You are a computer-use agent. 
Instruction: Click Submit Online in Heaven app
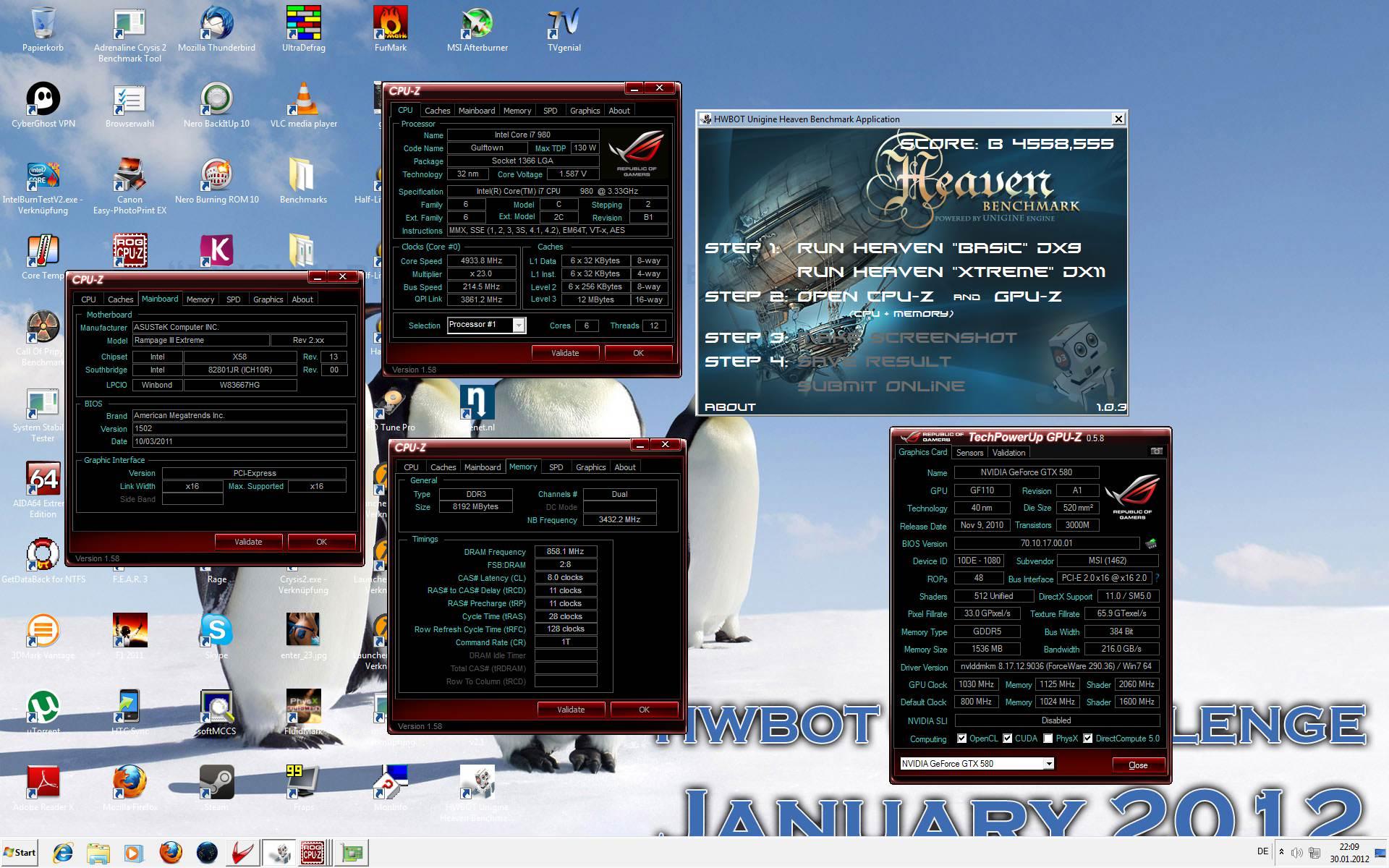point(881,386)
